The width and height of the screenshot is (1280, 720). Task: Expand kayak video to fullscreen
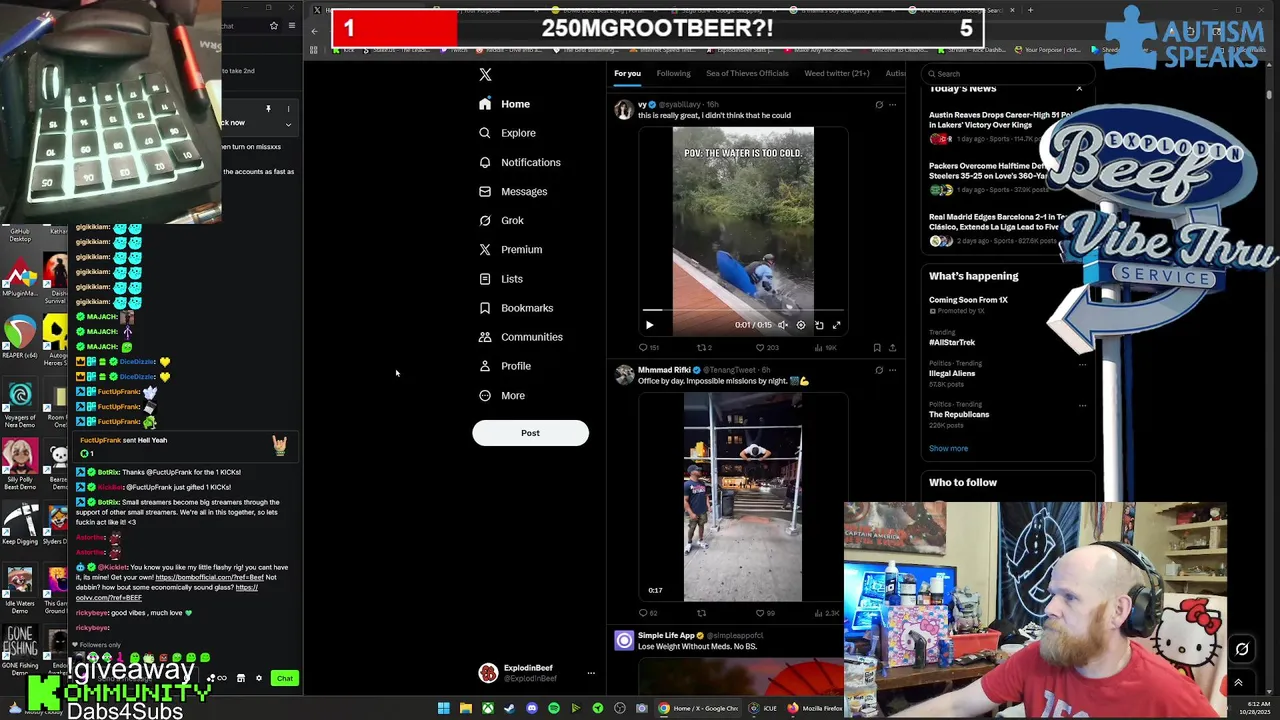pyautogui.click(x=837, y=325)
